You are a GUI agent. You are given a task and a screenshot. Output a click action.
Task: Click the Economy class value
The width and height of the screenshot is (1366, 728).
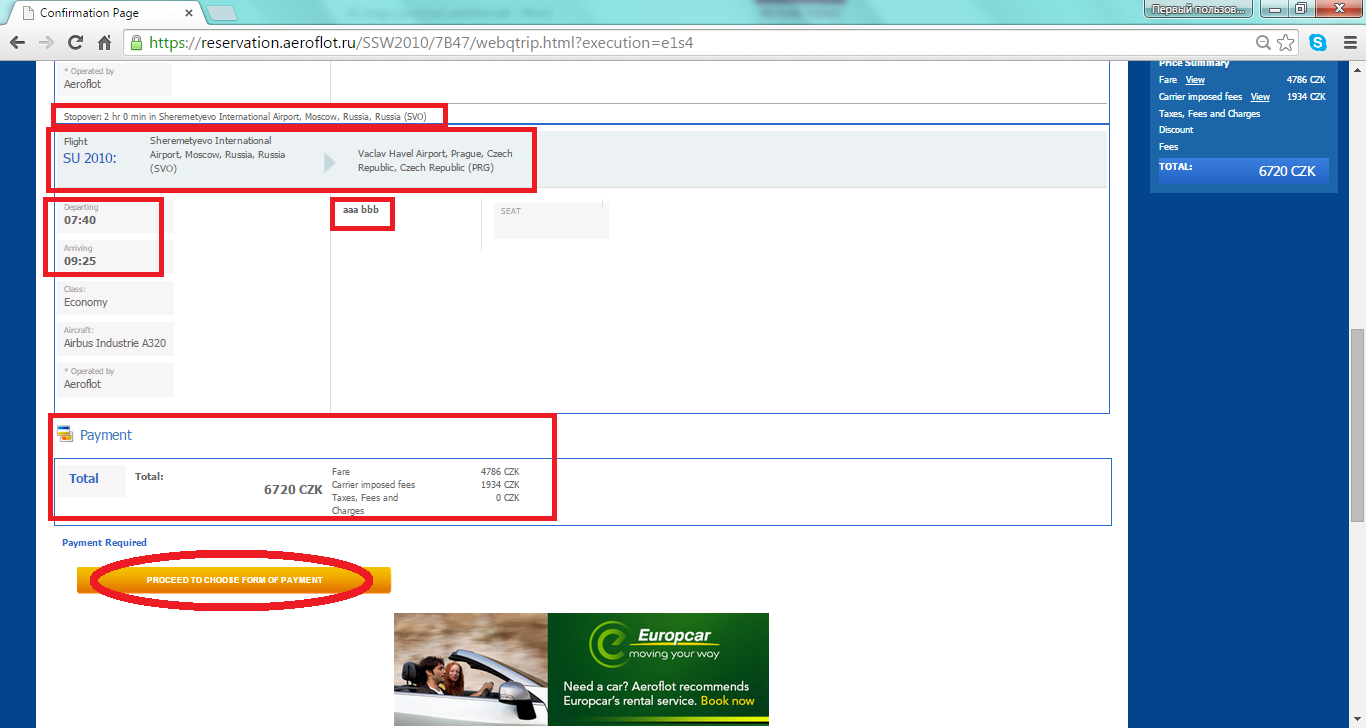pos(86,302)
